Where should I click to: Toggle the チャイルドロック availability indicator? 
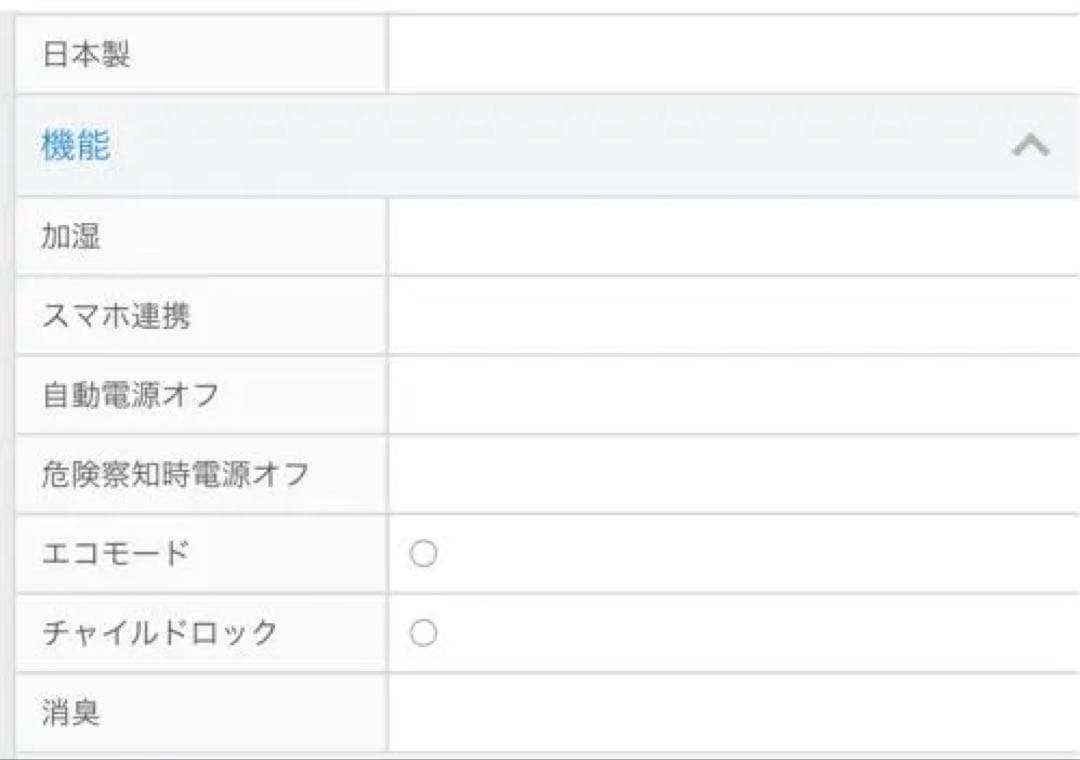tap(426, 631)
